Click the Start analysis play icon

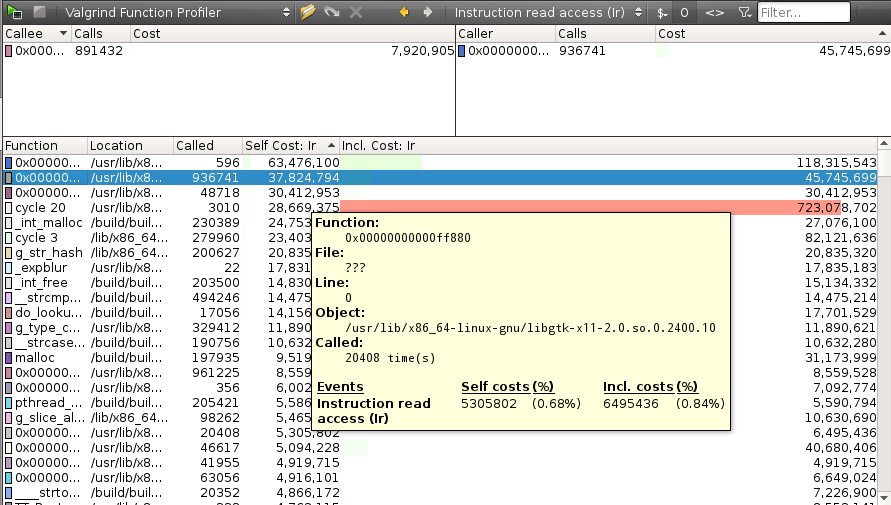tap(15, 12)
